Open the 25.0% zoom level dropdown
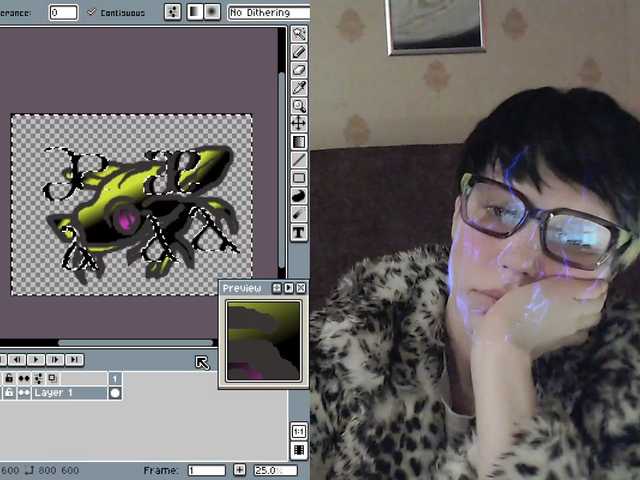The width and height of the screenshot is (640, 480). [x=267, y=470]
